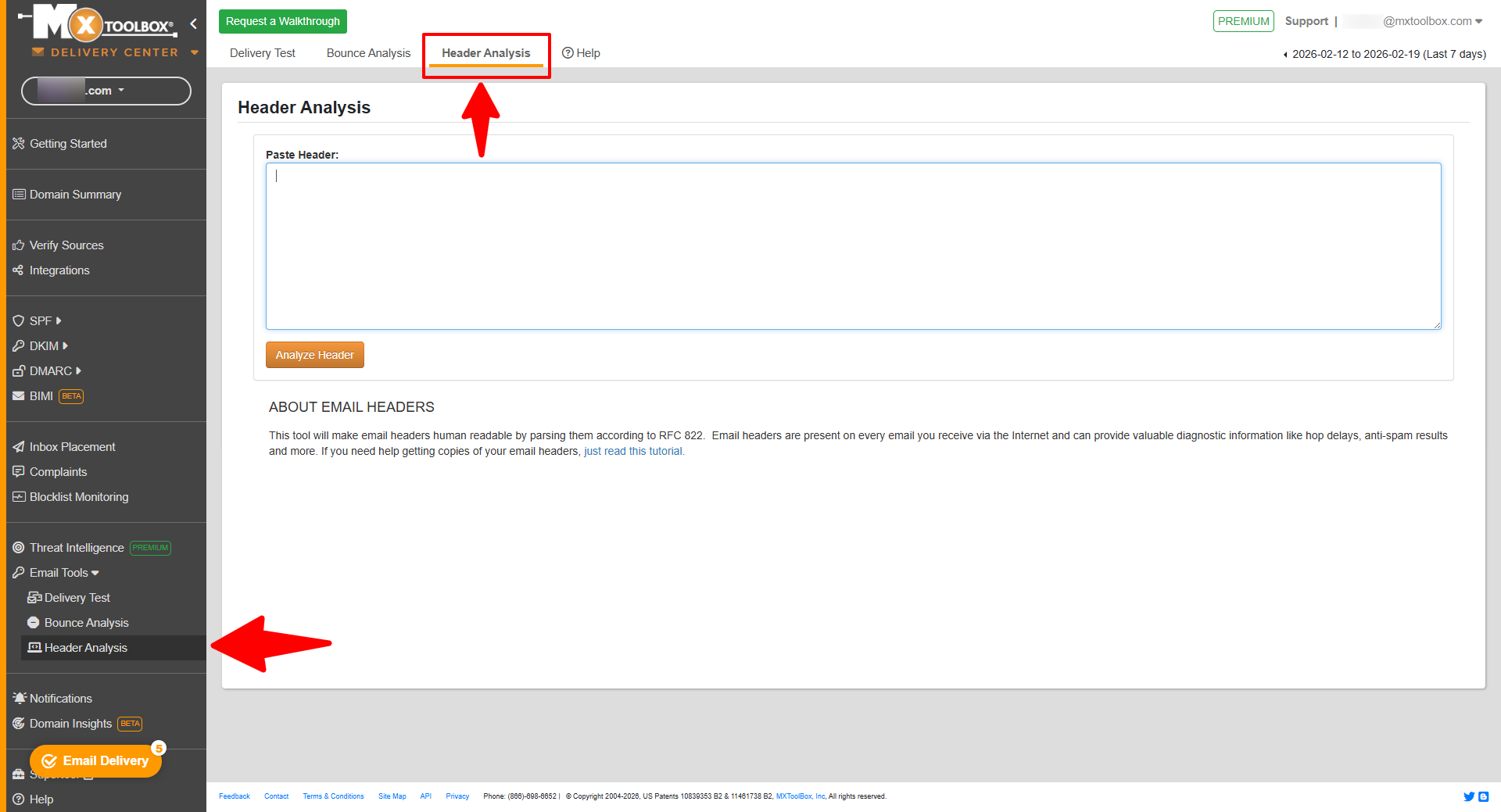Open the BIMI beta page
The height and width of the screenshot is (812, 1501).
click(41, 396)
